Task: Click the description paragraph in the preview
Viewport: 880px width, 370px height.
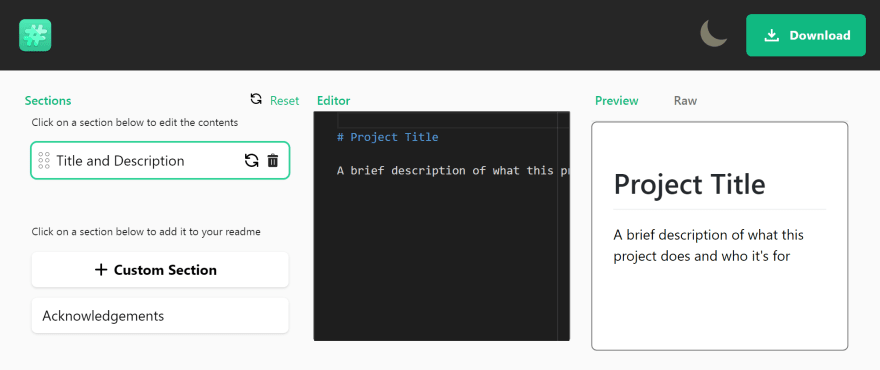Action: tap(708, 245)
